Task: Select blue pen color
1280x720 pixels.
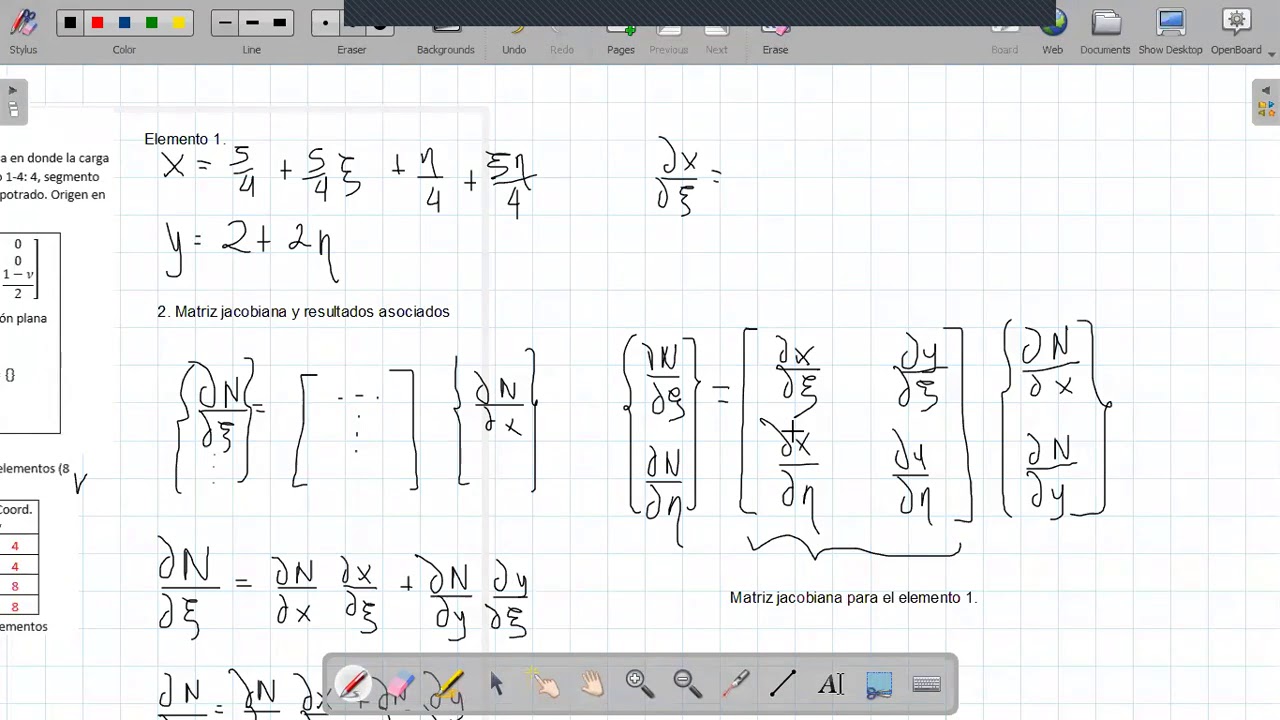Action: coord(124,23)
